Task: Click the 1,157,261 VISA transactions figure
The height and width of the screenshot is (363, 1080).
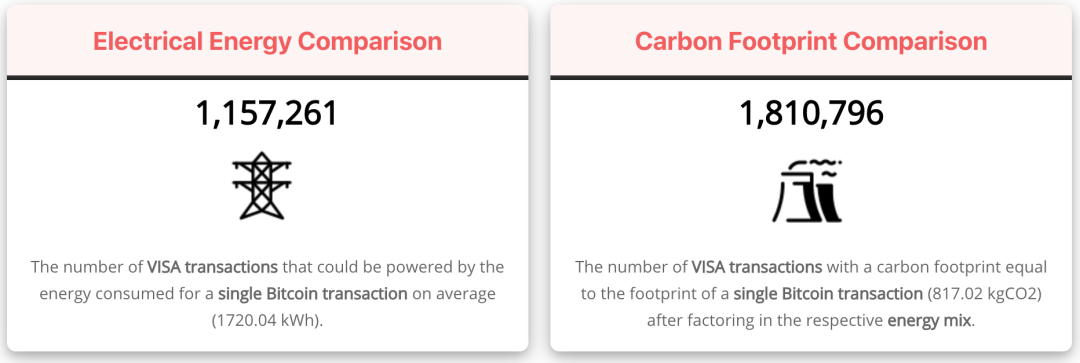Action: click(x=267, y=113)
